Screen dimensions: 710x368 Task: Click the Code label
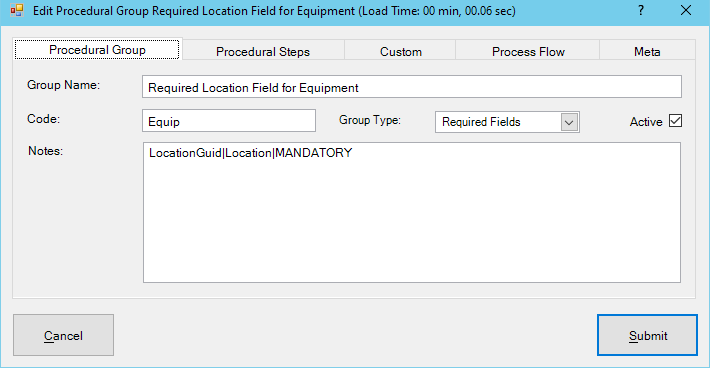(x=43, y=119)
